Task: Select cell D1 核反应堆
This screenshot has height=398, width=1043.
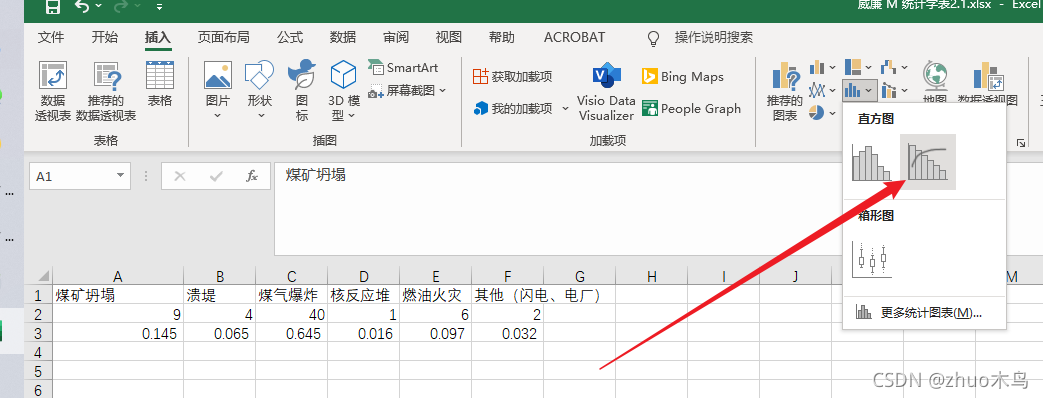Action: tap(364, 296)
